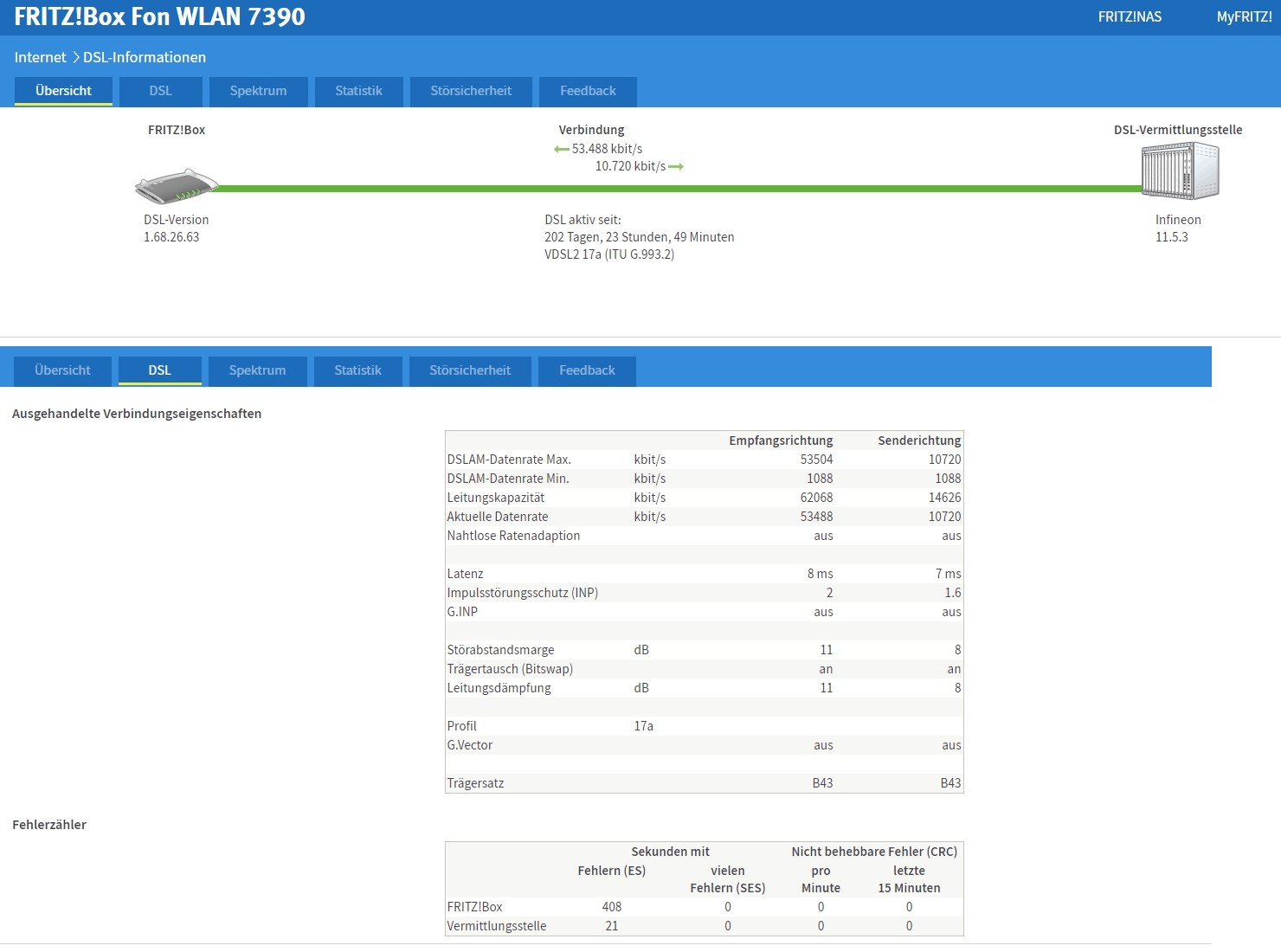The height and width of the screenshot is (952, 1281).
Task: Open the top Spektrum tab
Action: click(x=258, y=91)
